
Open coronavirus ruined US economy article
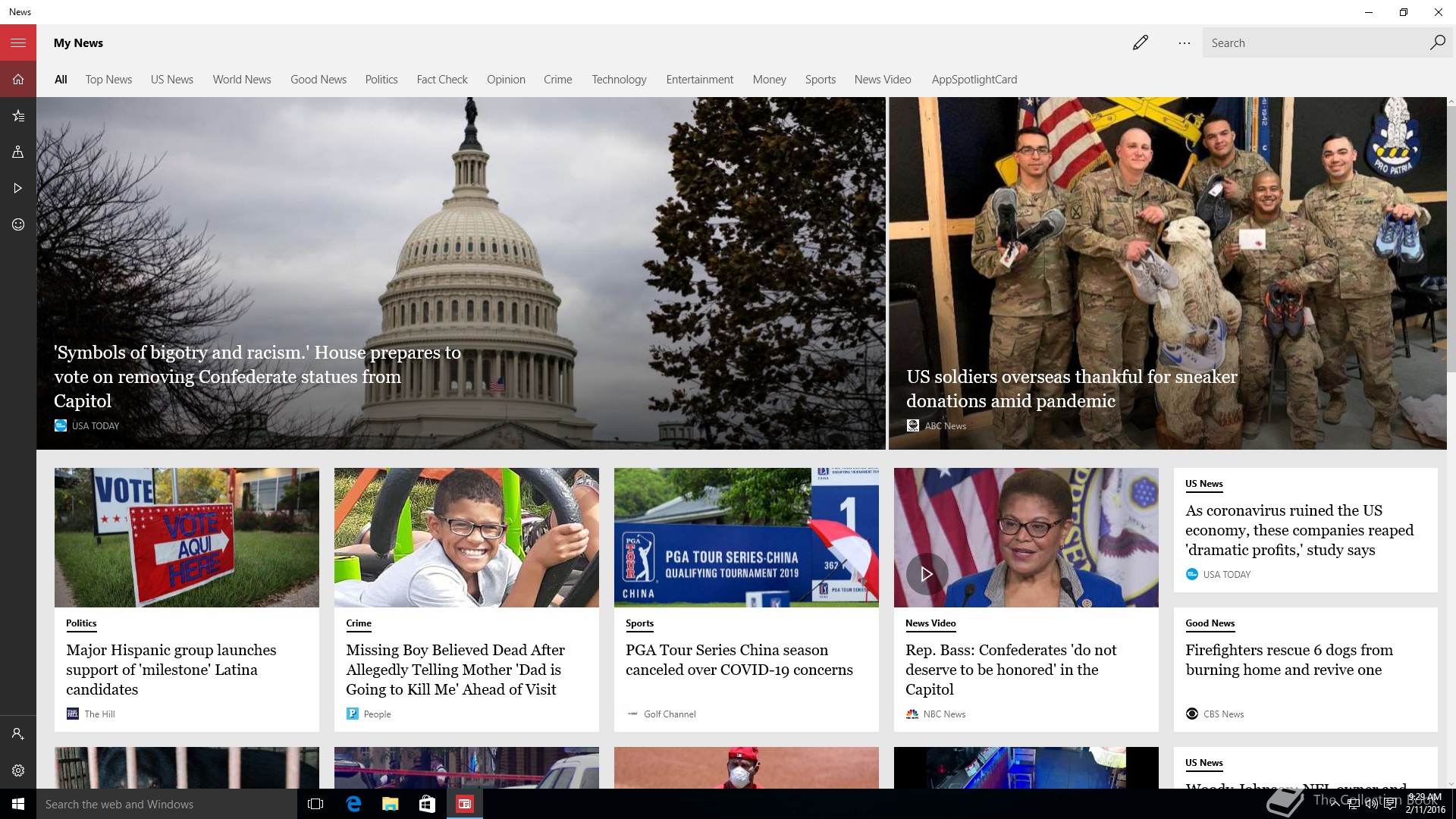click(1300, 530)
